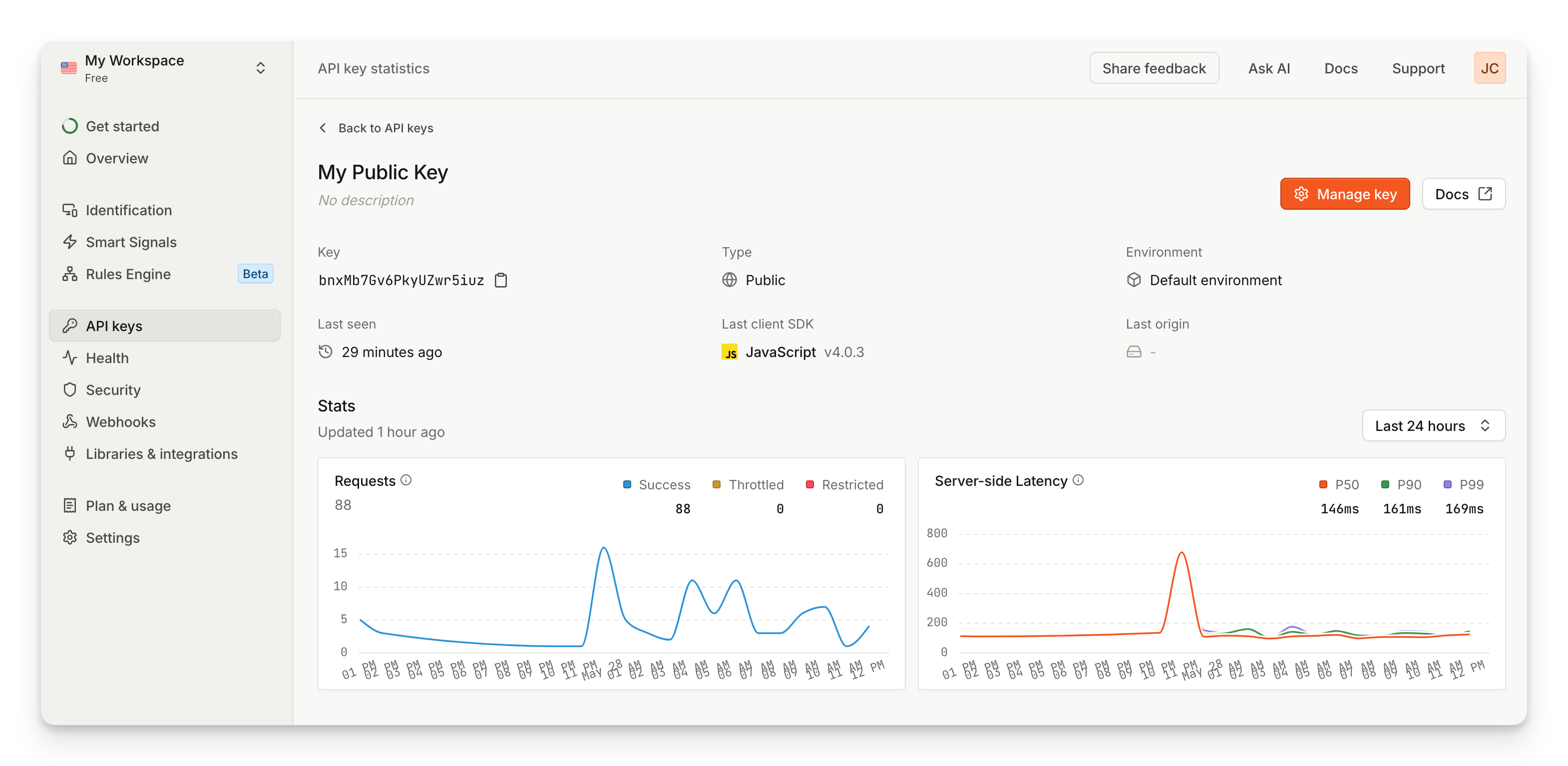Open the Docs external link button
The image size is (1568, 766).
(x=1463, y=194)
